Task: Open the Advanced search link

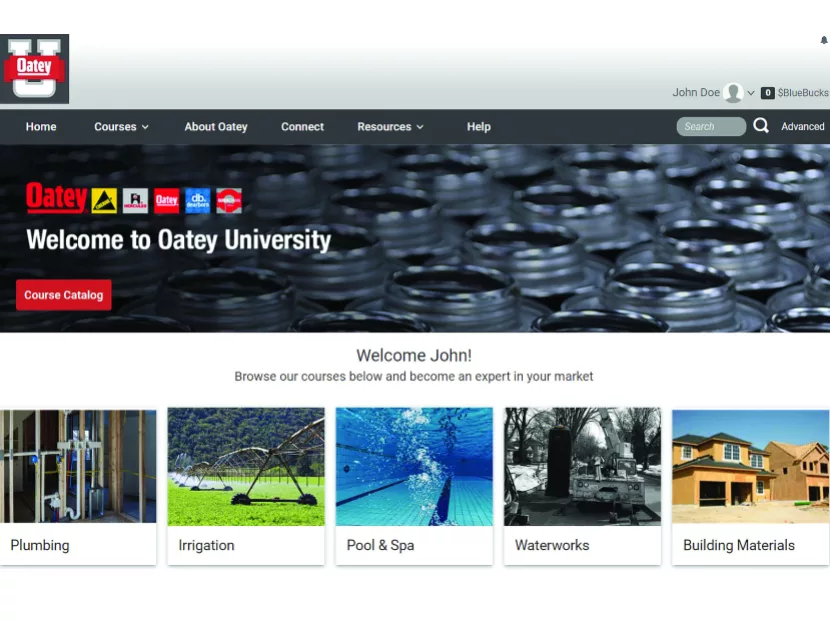Action: (802, 126)
